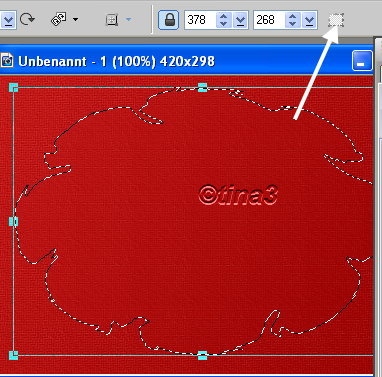Image resolution: width=382 pixels, height=377 pixels.
Task: Decrease width with the down arrow beside 378
Action: point(224,24)
